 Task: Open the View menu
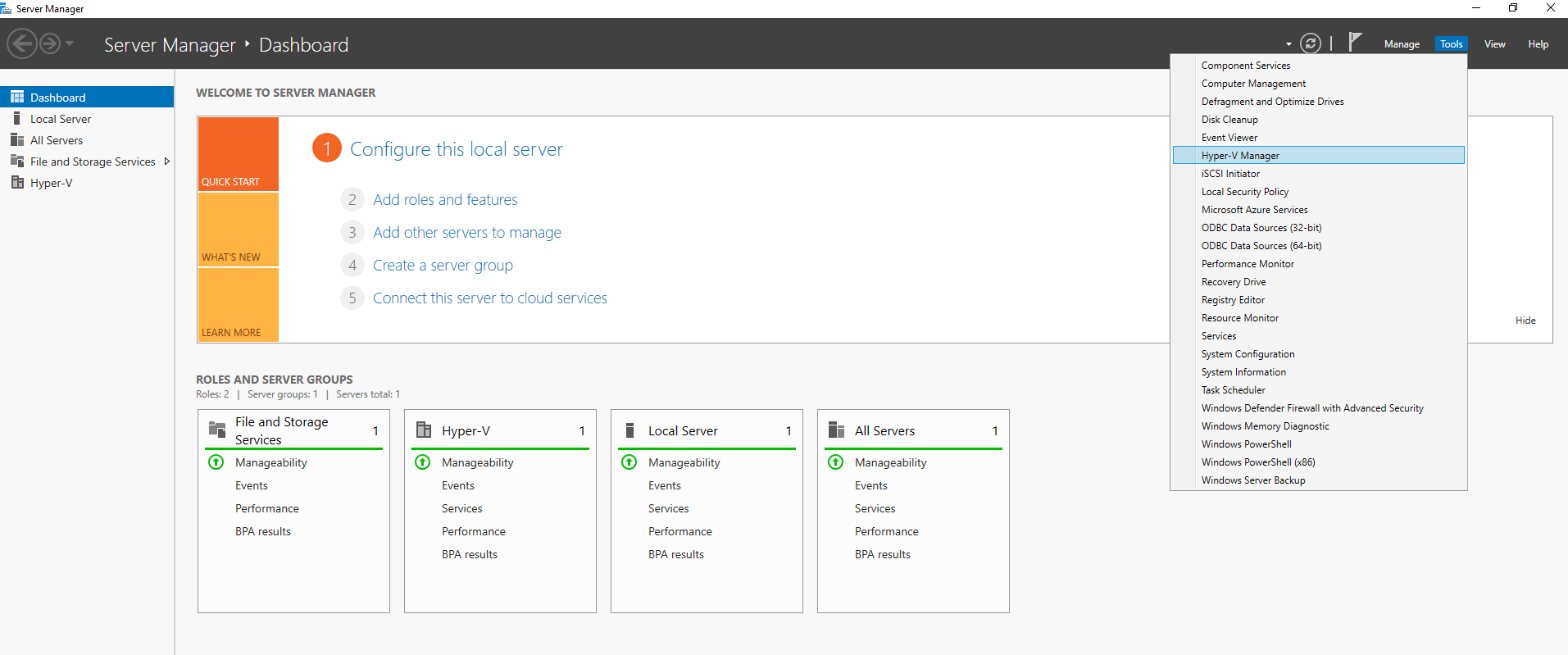(x=1494, y=44)
